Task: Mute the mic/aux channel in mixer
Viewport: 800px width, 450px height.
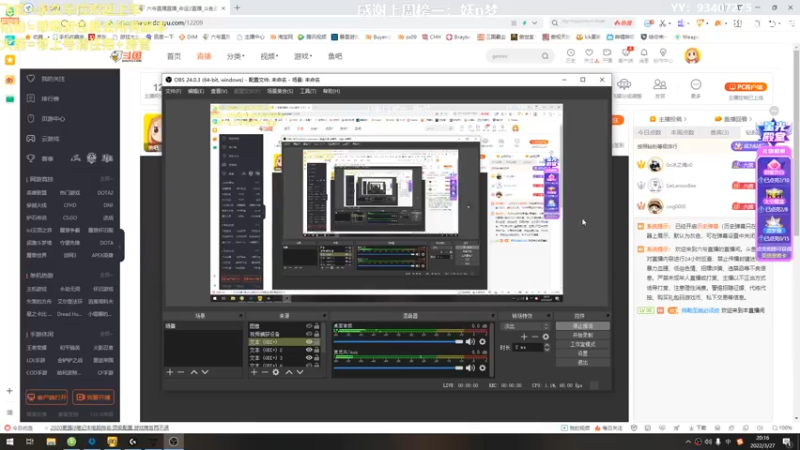Action: pos(470,367)
